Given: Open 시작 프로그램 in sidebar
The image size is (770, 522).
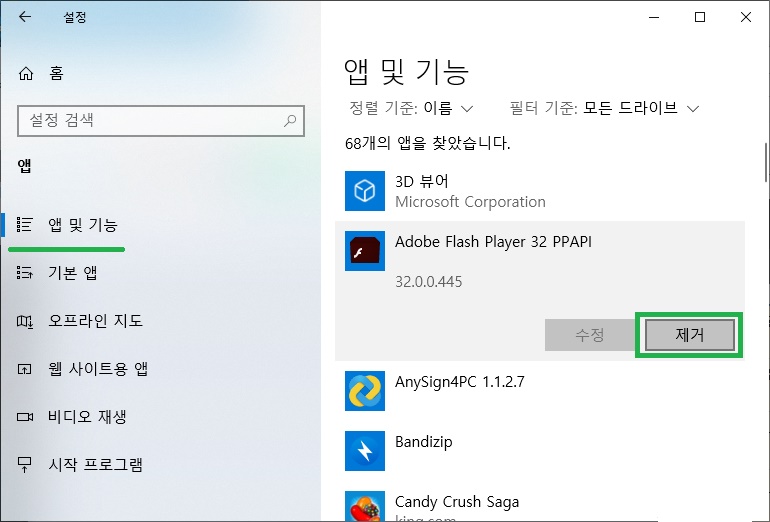Looking at the screenshot, I should tap(95, 465).
